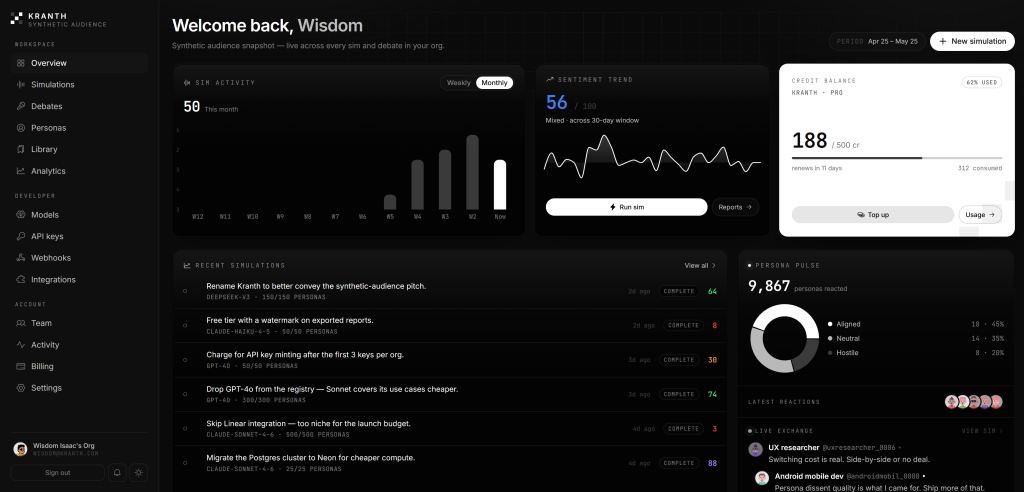Open Drop GPT-4o from registry simulation
1024x492 pixels.
450,394
